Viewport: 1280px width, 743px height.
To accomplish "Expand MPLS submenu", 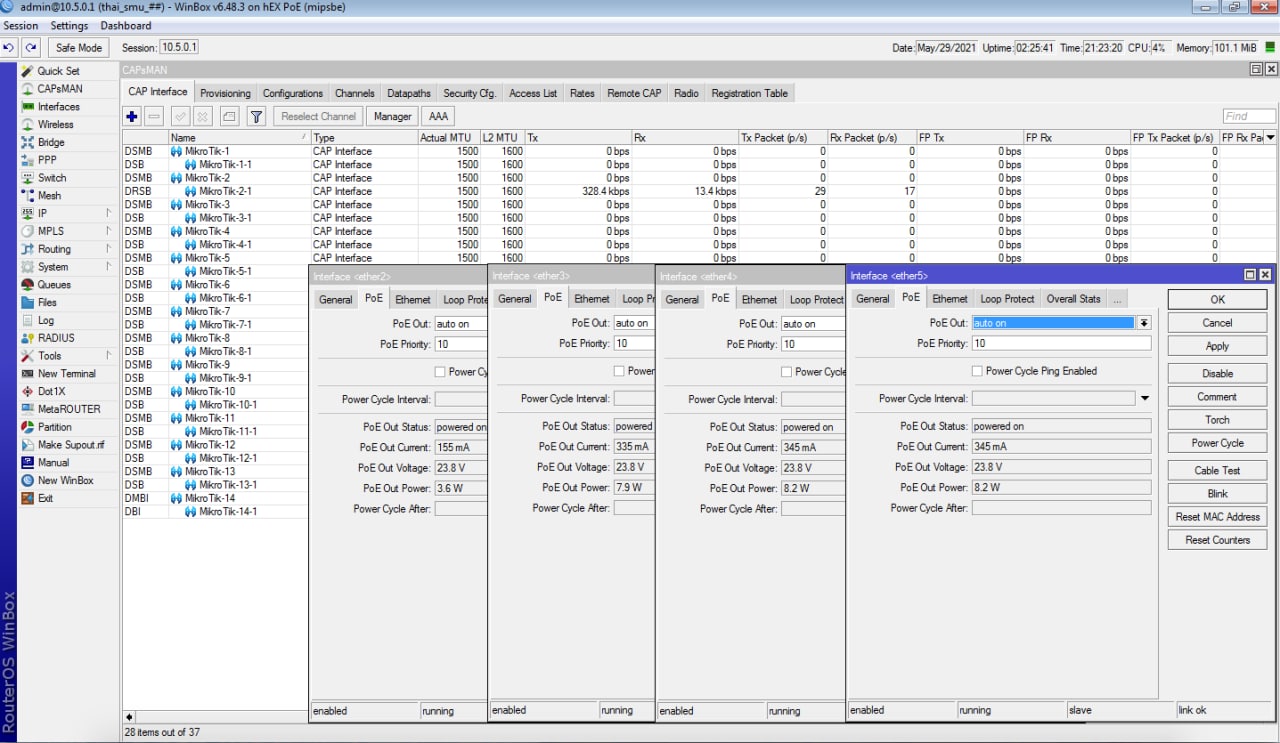I will [108, 231].
